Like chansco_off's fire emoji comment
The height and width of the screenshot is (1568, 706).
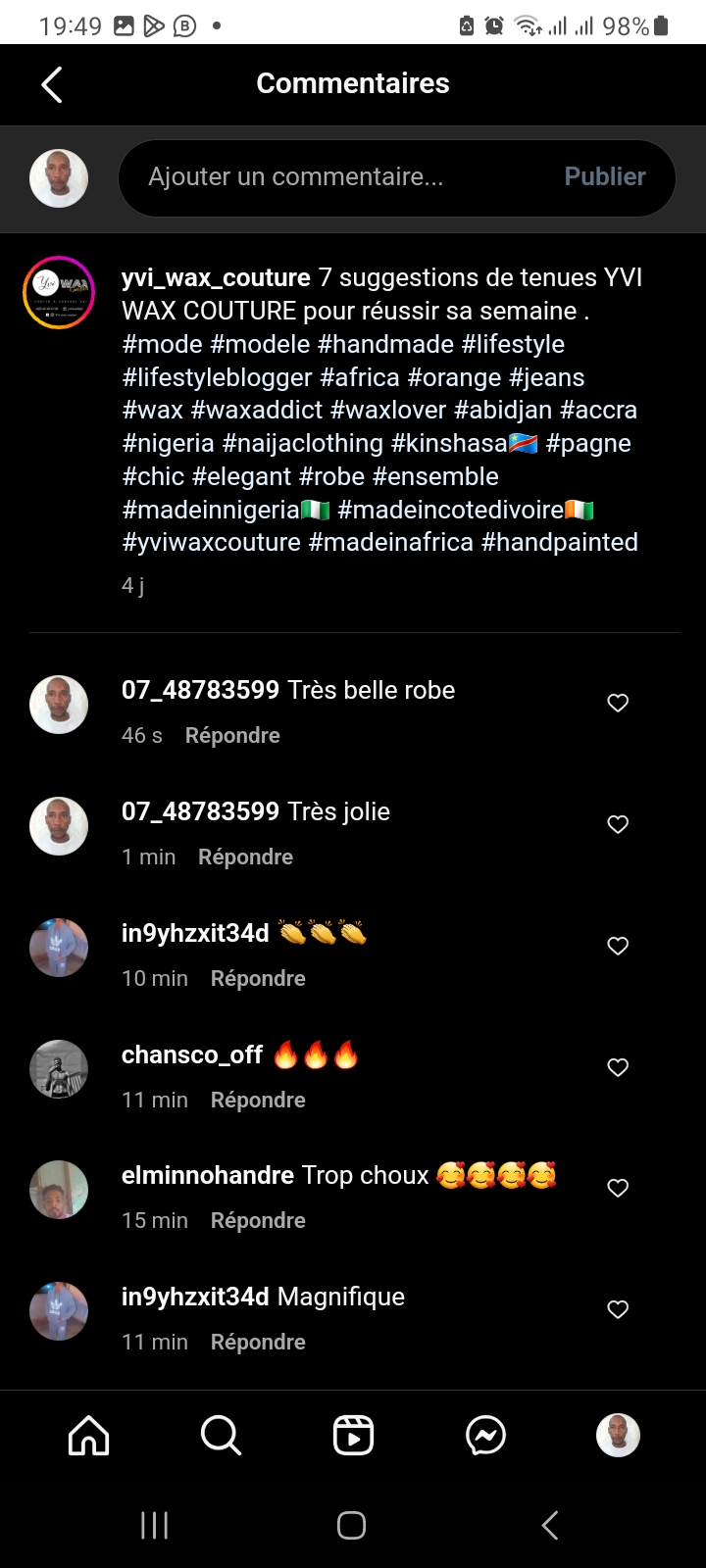(618, 1067)
